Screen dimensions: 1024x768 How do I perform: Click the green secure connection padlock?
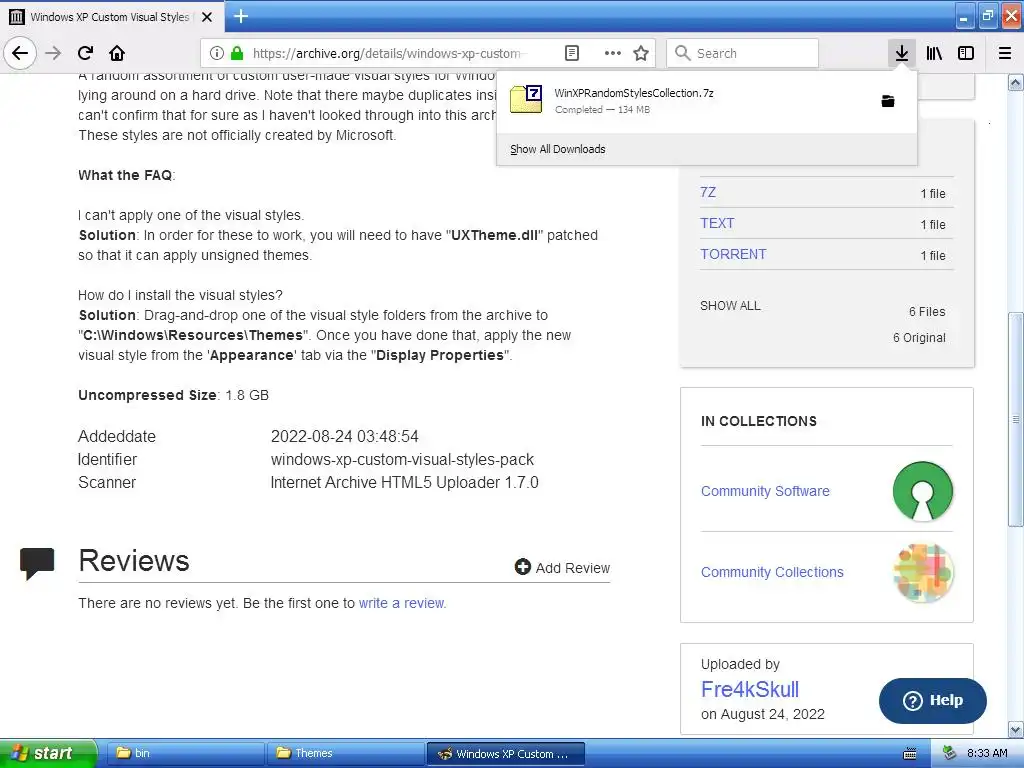pyautogui.click(x=237, y=53)
